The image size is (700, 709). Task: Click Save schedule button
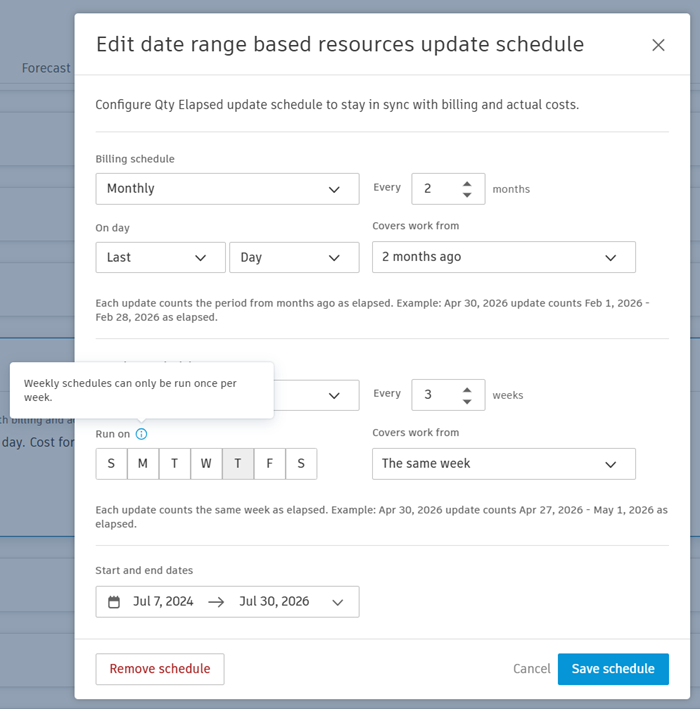[613, 669]
